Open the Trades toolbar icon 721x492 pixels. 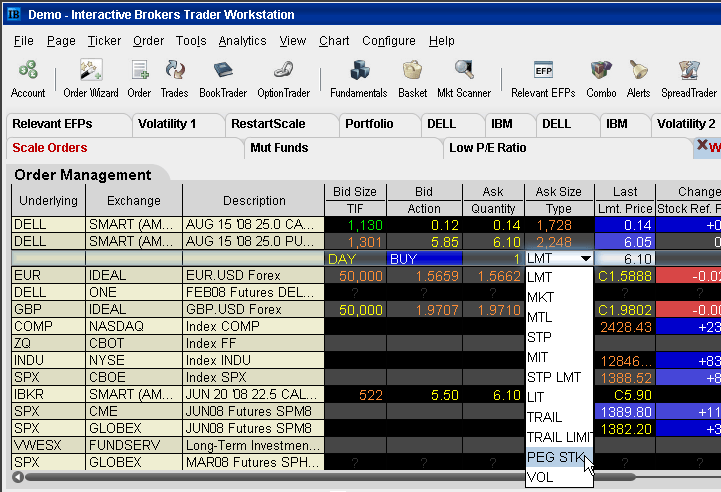point(174,79)
